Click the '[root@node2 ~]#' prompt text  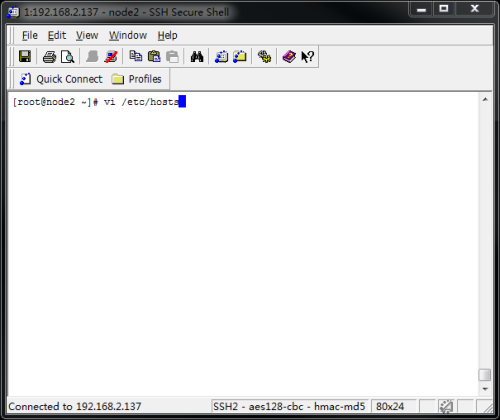pyautogui.click(x=55, y=102)
